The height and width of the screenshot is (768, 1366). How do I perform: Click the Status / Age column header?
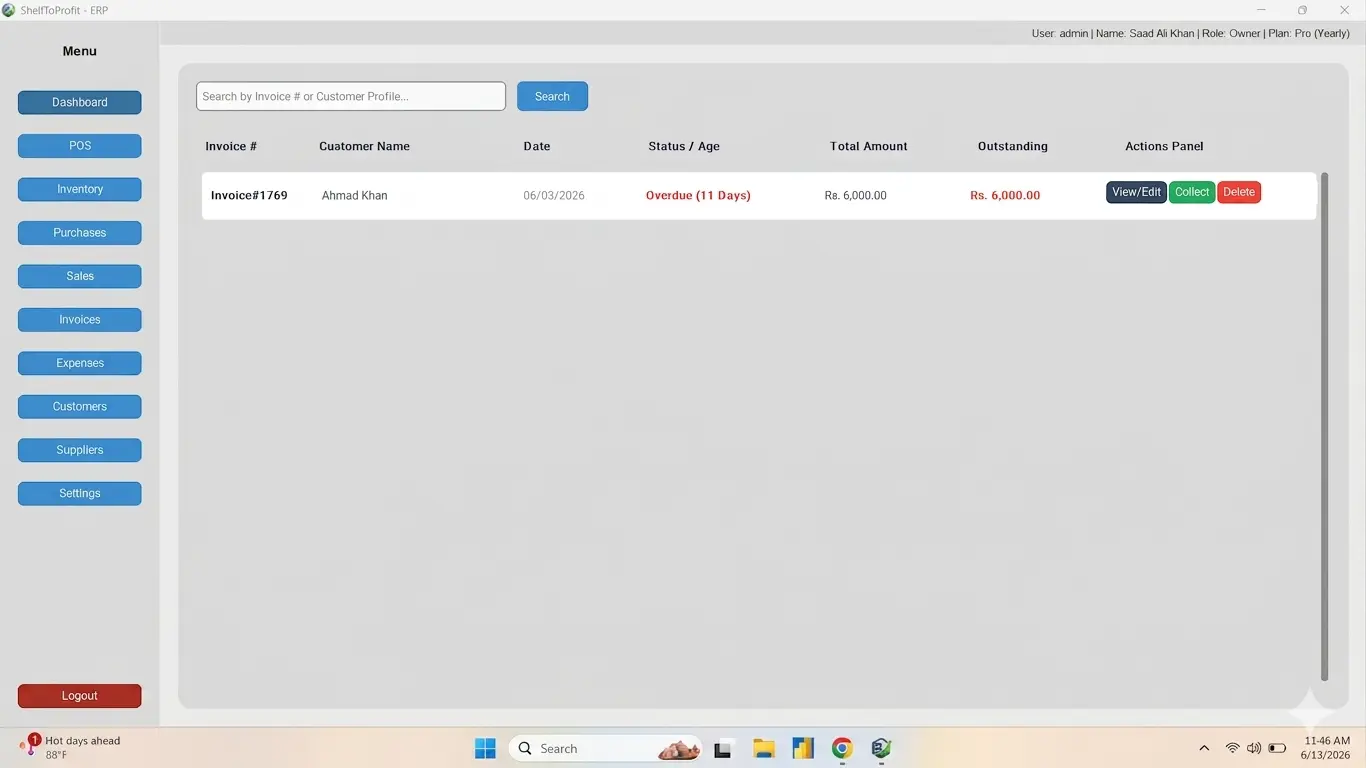coord(684,146)
